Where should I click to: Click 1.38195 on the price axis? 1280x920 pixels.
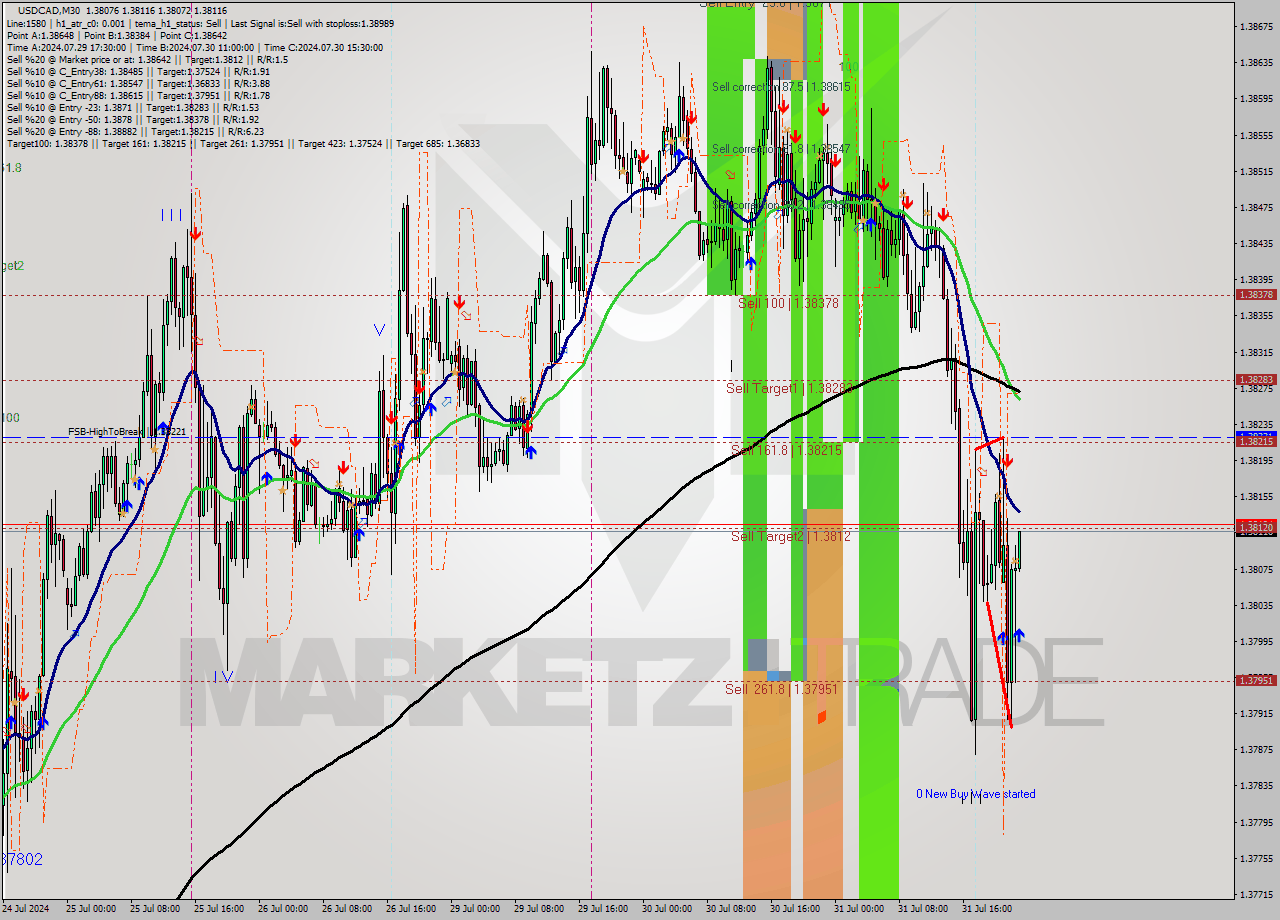(1256, 460)
